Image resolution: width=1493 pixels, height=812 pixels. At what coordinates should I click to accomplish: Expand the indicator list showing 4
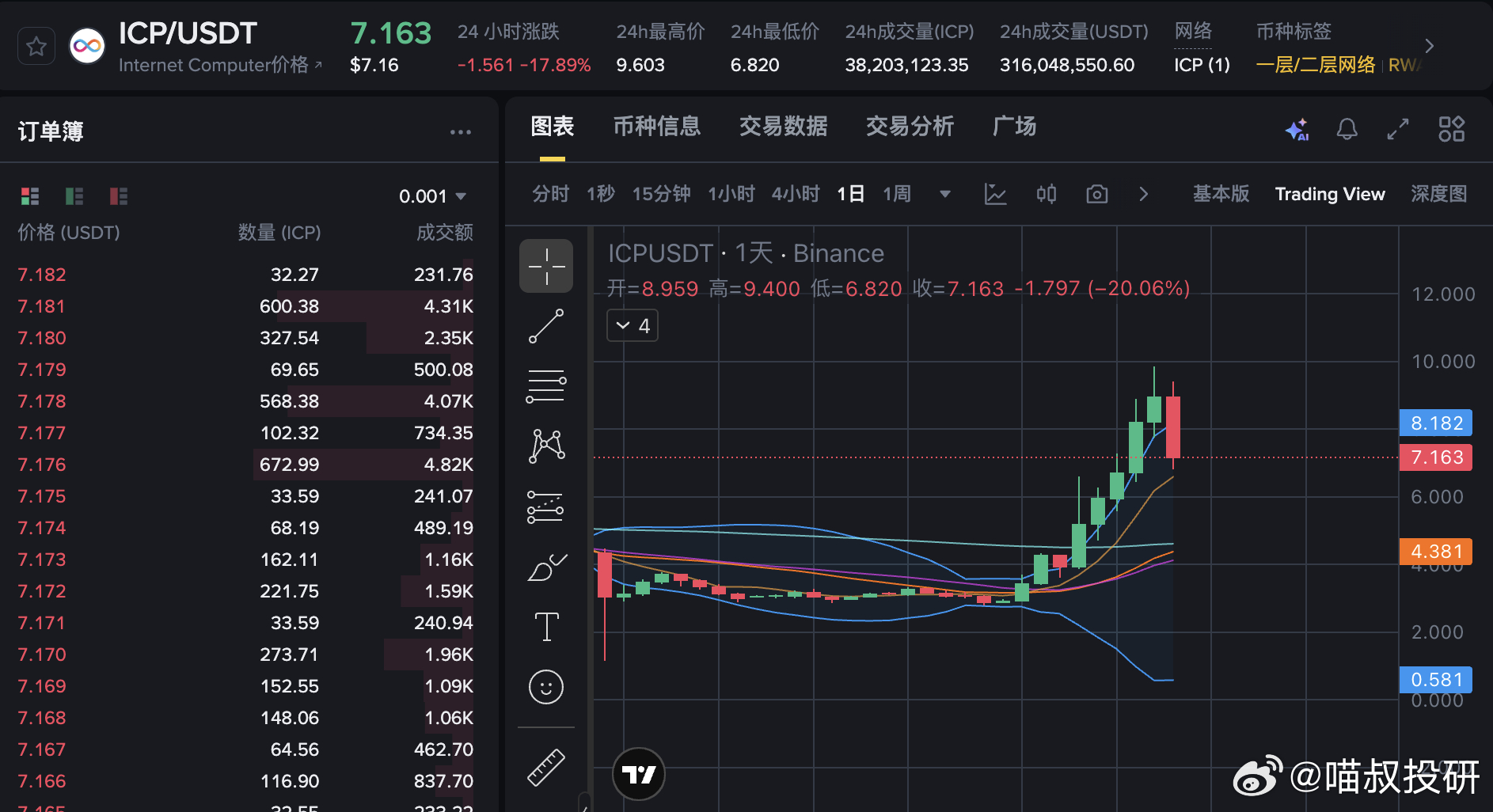632,325
